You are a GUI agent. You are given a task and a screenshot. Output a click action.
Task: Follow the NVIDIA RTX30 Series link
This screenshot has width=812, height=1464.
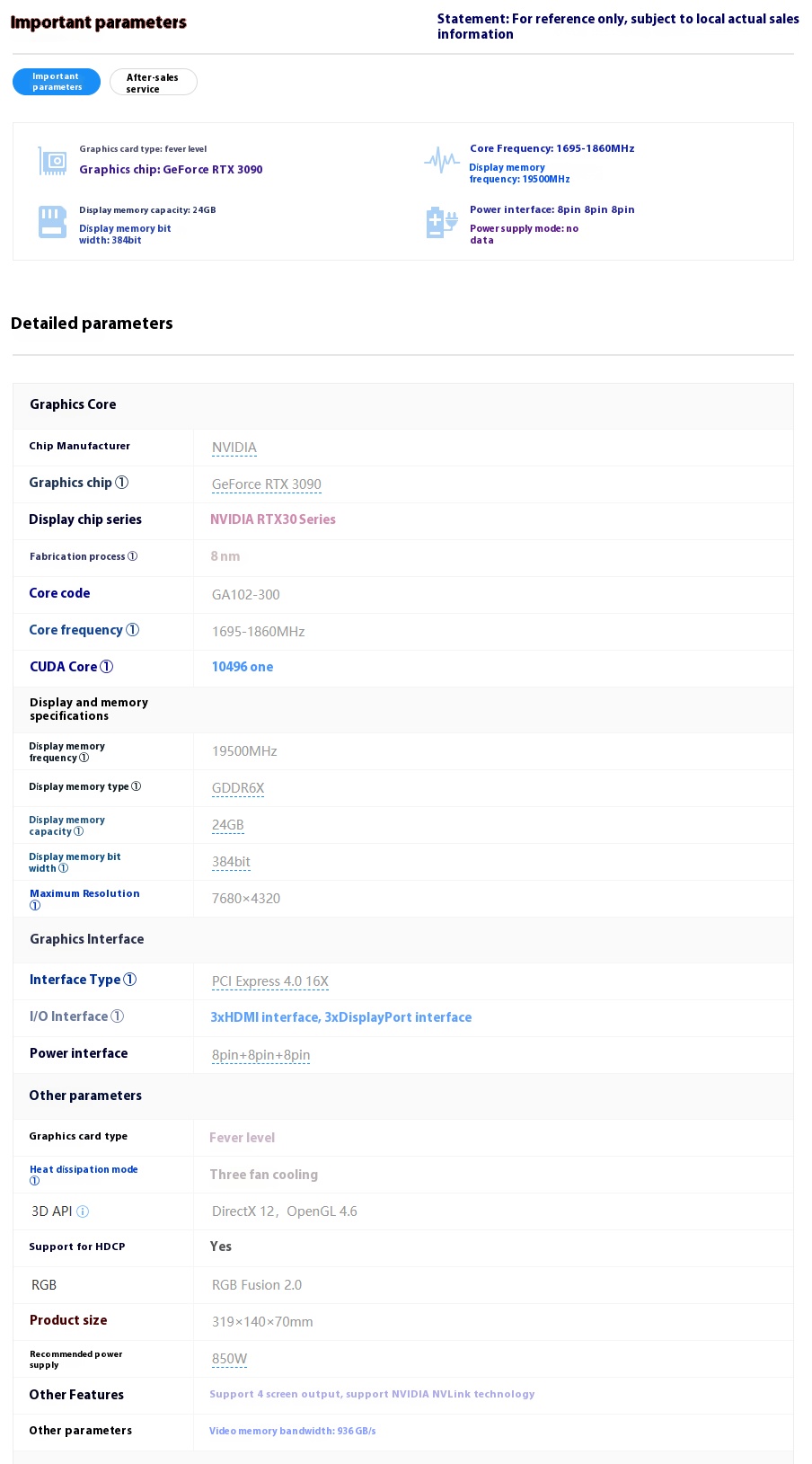tap(273, 519)
